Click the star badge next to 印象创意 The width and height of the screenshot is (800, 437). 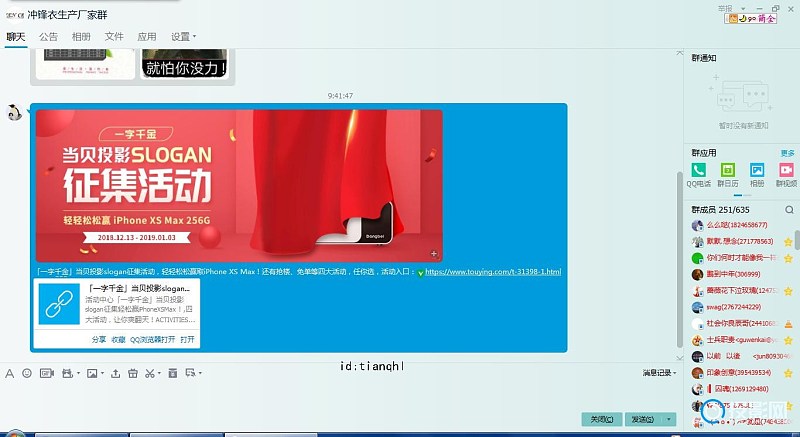coord(788,373)
